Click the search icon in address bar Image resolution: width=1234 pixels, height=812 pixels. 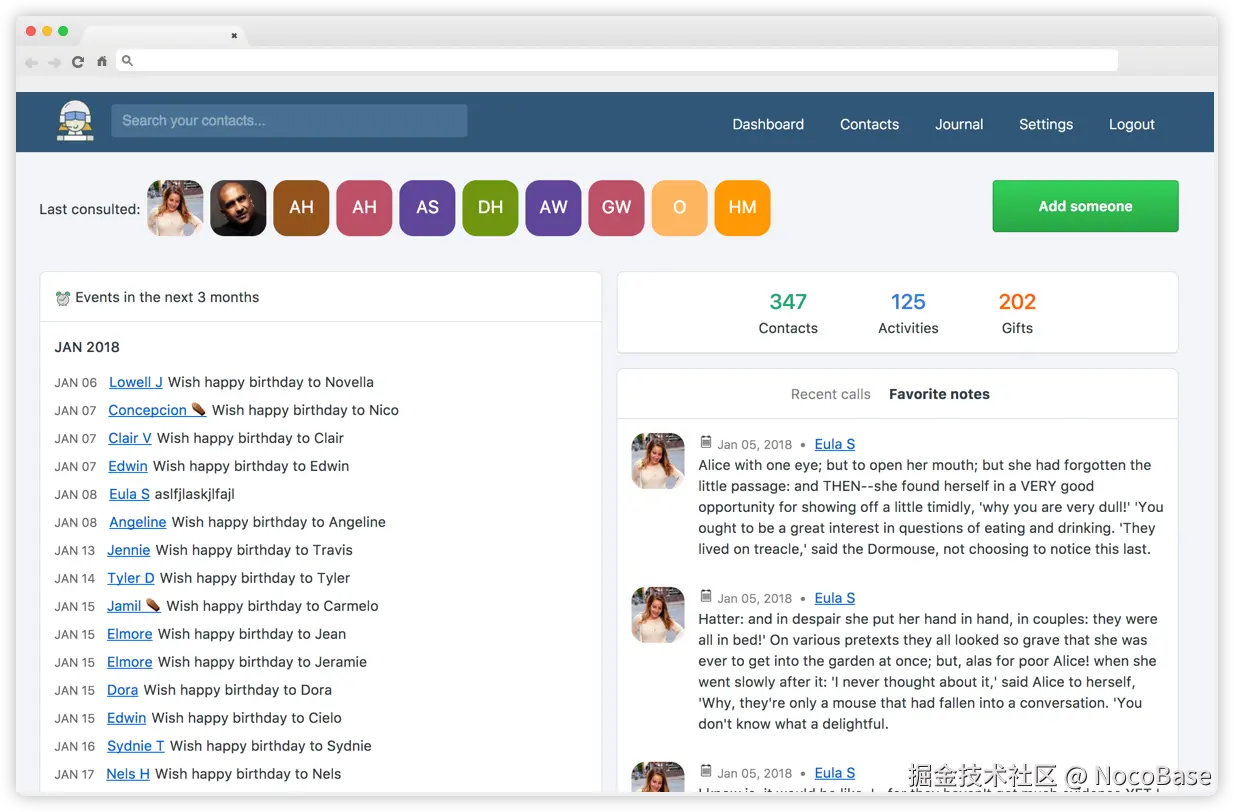pyautogui.click(x=127, y=61)
